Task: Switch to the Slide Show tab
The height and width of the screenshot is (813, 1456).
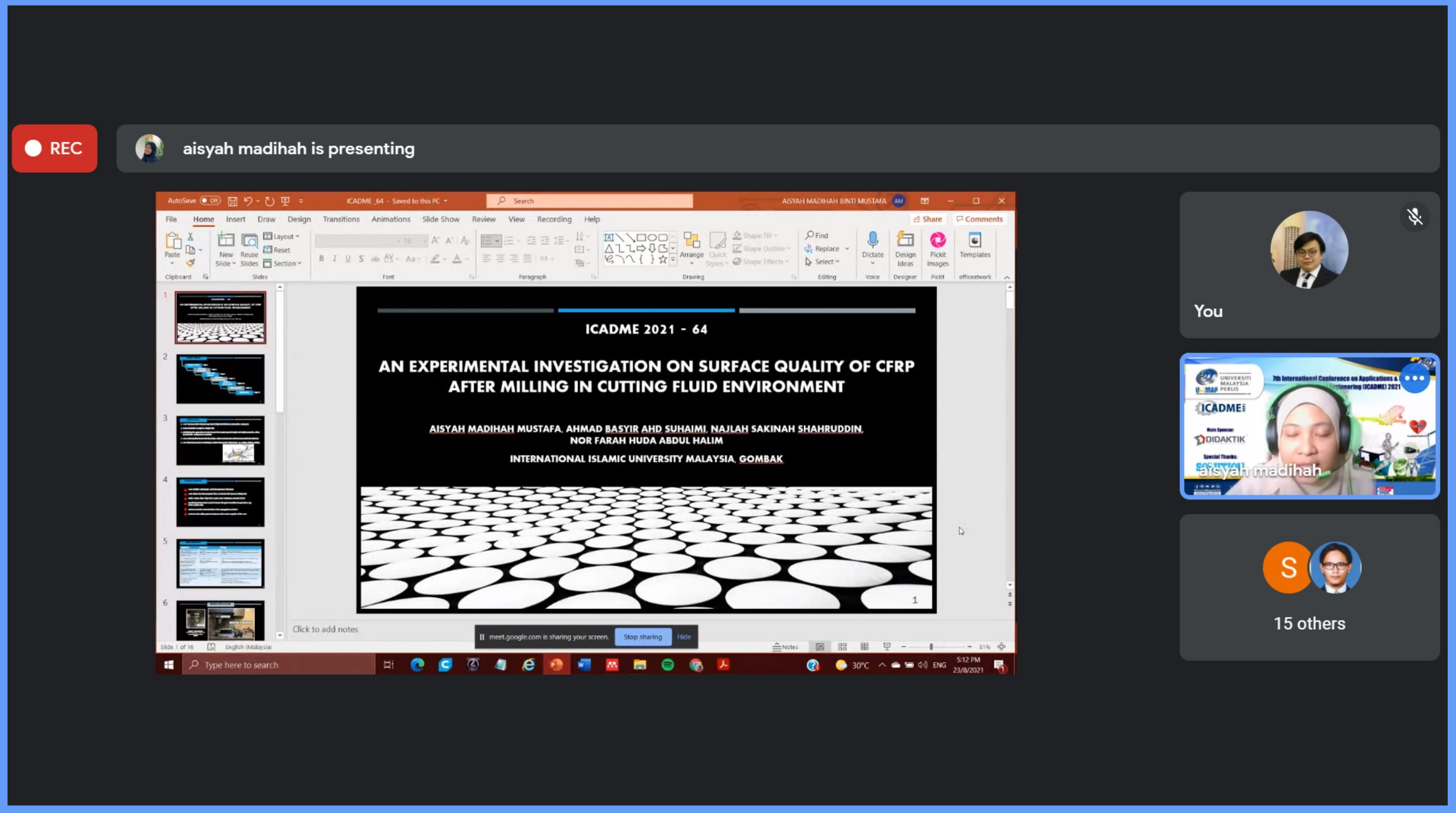Action: point(440,219)
